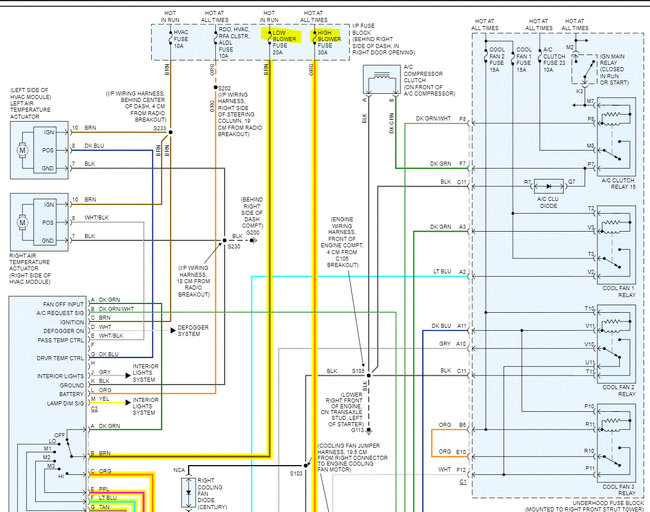
Task: Select the COOL FAN 2 RELAY label
Action: pyautogui.click(x=619, y=391)
